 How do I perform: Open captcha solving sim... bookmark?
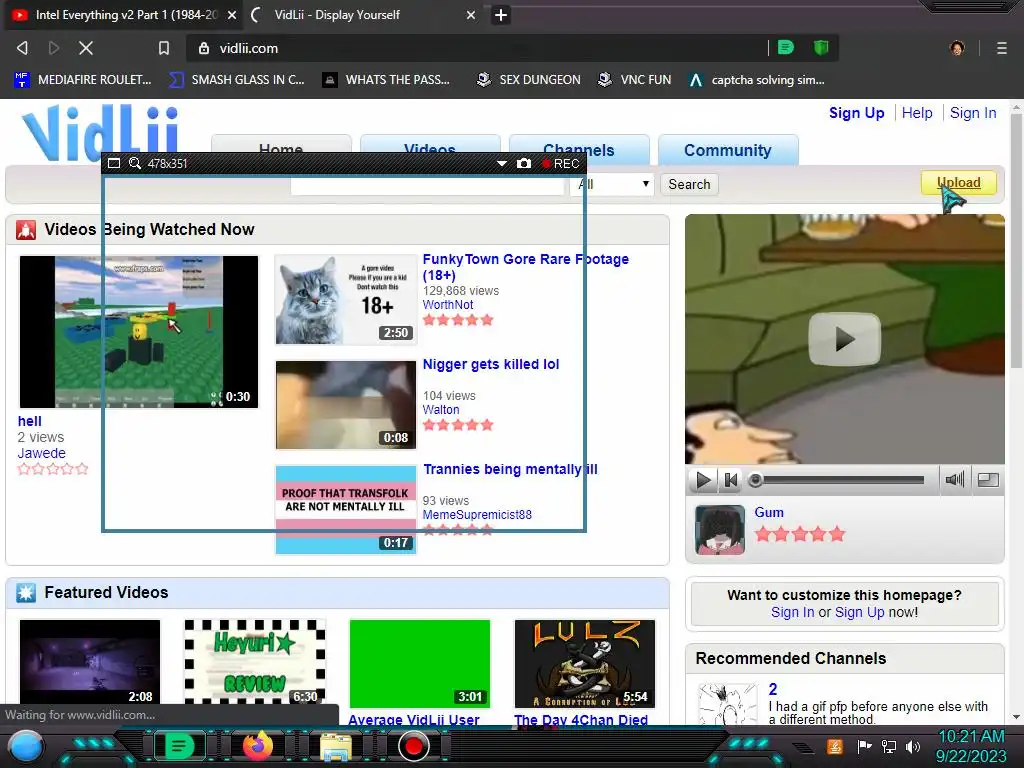(x=756, y=80)
